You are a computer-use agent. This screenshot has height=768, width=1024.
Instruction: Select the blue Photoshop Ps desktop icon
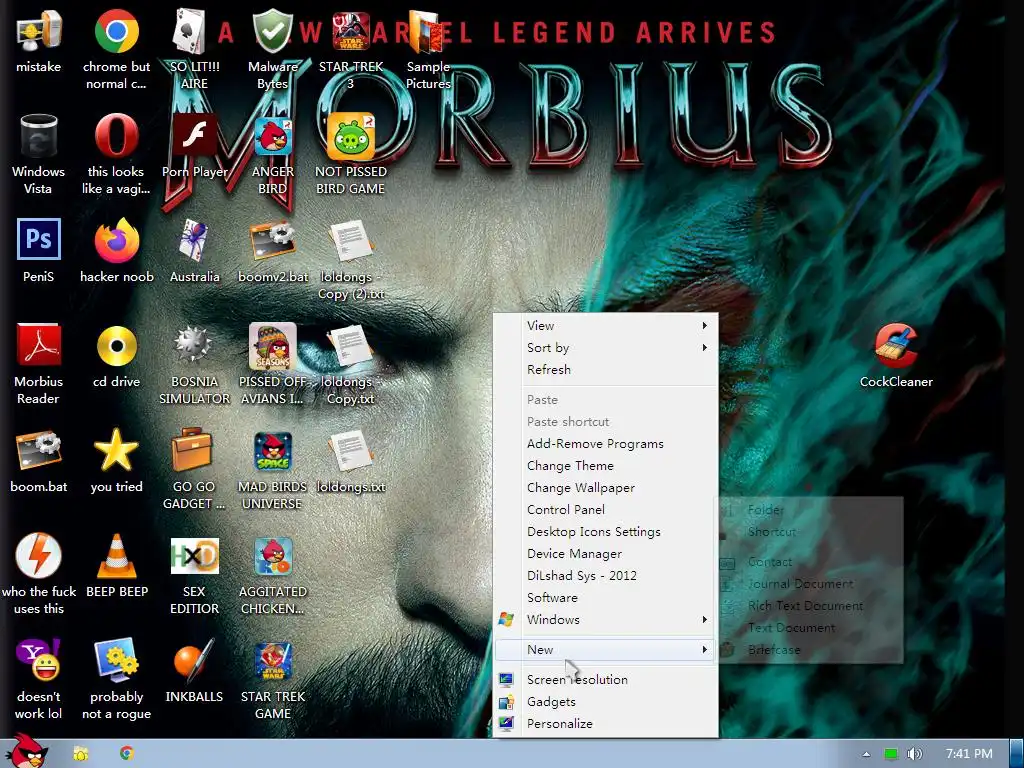click(x=39, y=240)
